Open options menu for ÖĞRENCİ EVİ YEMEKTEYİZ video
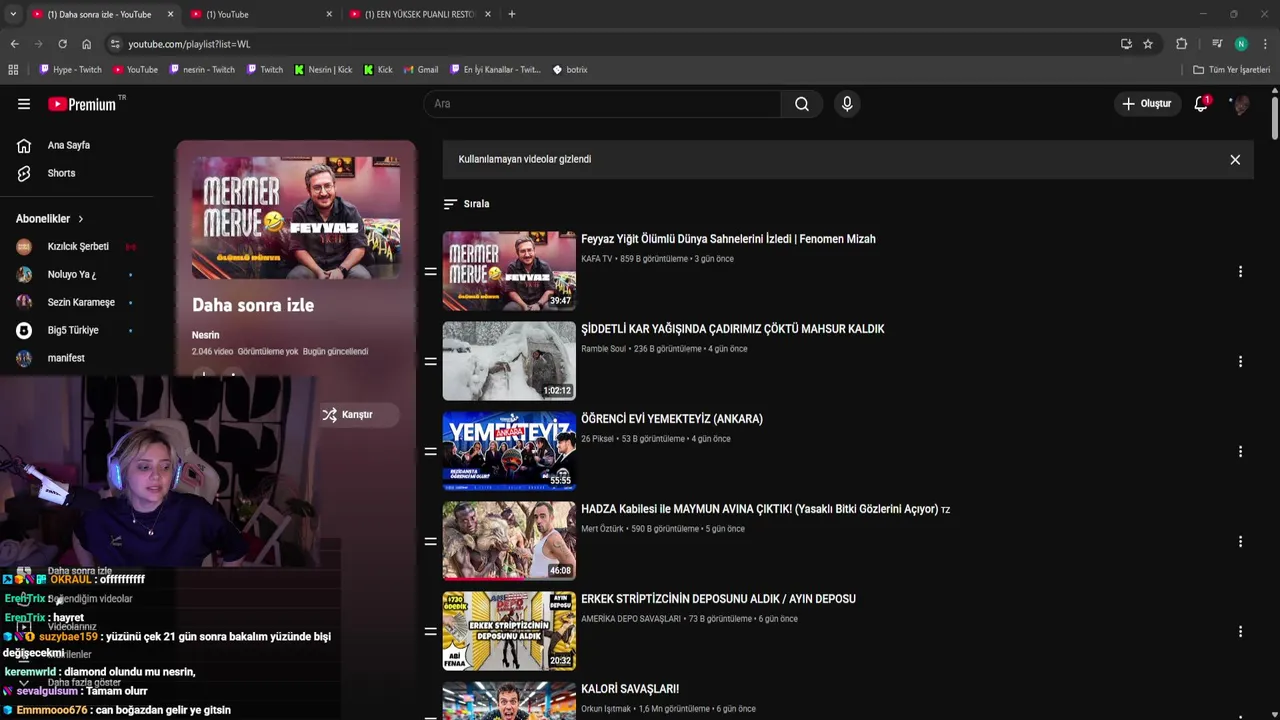Image resolution: width=1280 pixels, height=720 pixels. coord(1240,452)
